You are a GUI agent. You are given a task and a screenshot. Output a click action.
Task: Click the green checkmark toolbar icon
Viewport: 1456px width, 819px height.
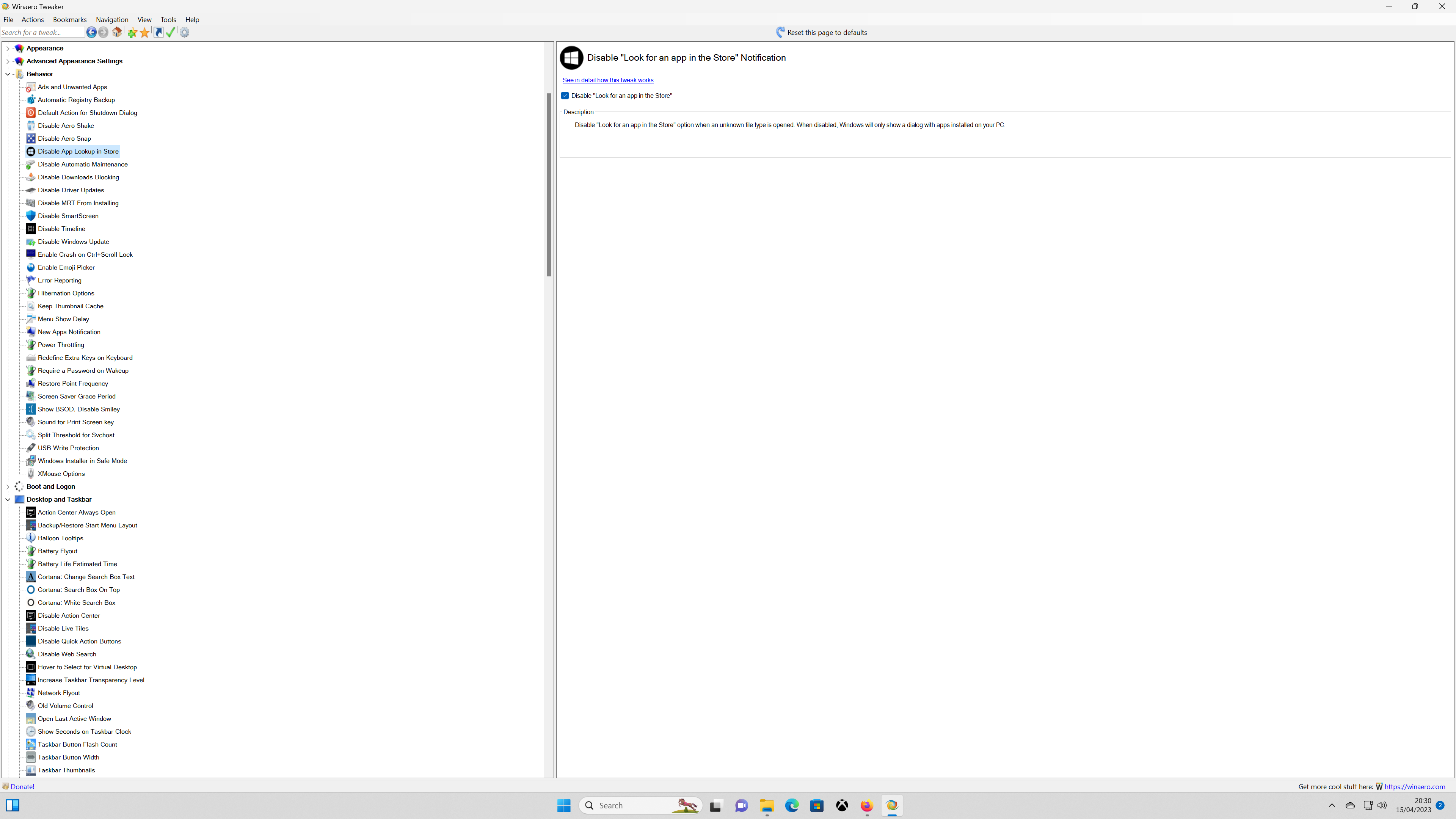coord(171,32)
